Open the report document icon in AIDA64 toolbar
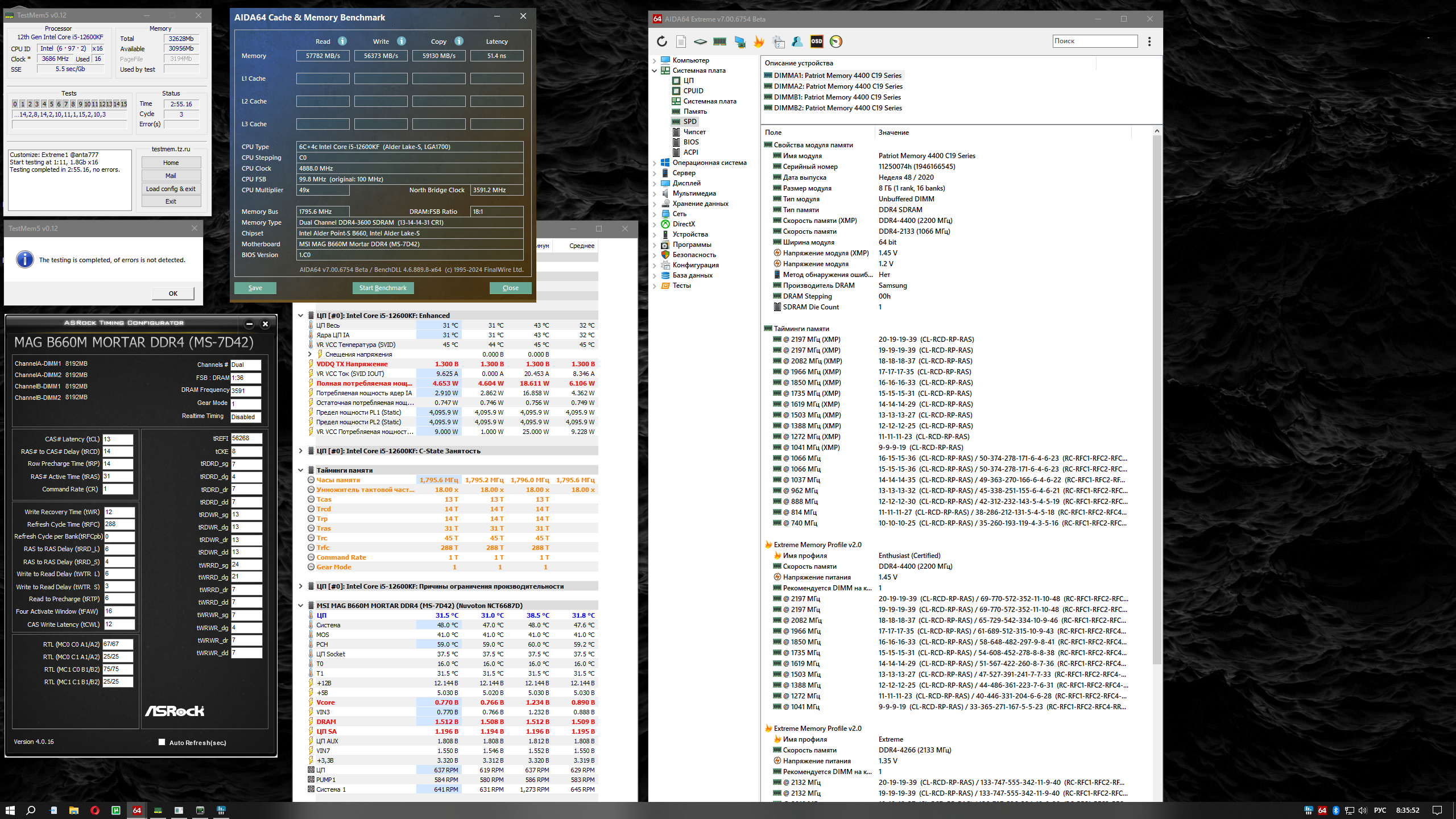 (x=681, y=42)
